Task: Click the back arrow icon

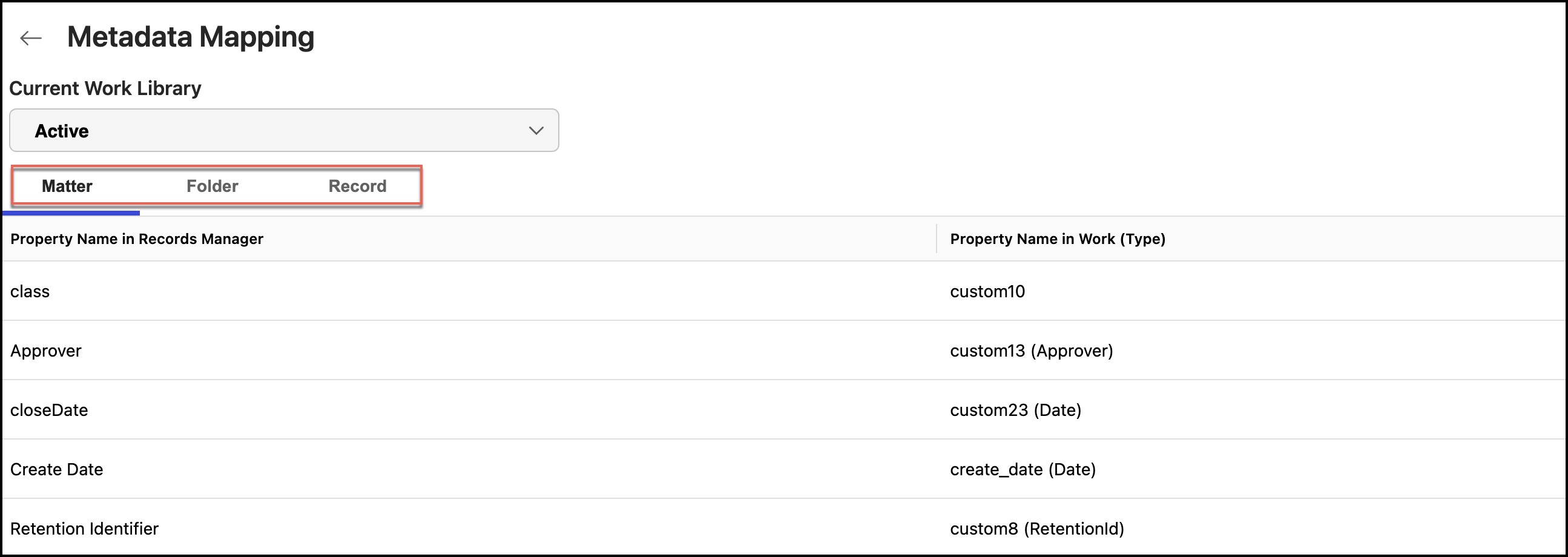Action: (x=28, y=38)
